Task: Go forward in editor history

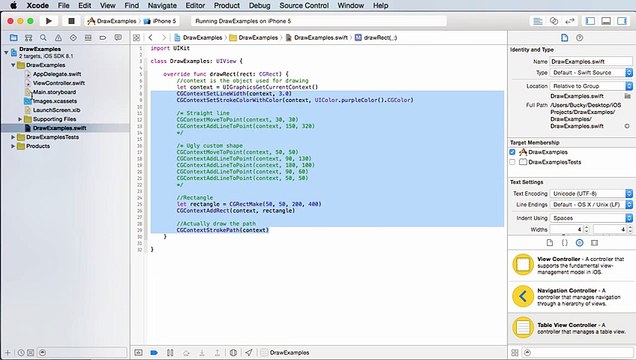Action: click(164, 38)
